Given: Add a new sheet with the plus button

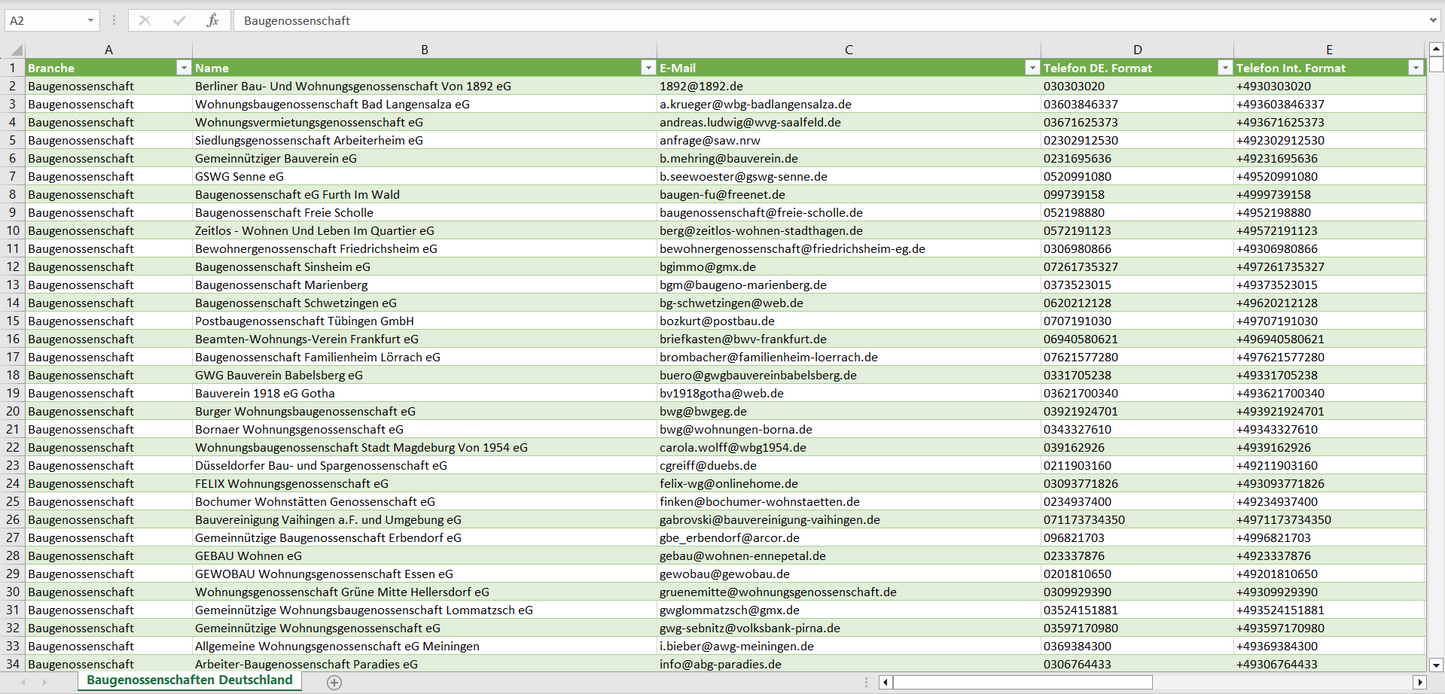Looking at the screenshot, I should (x=334, y=682).
